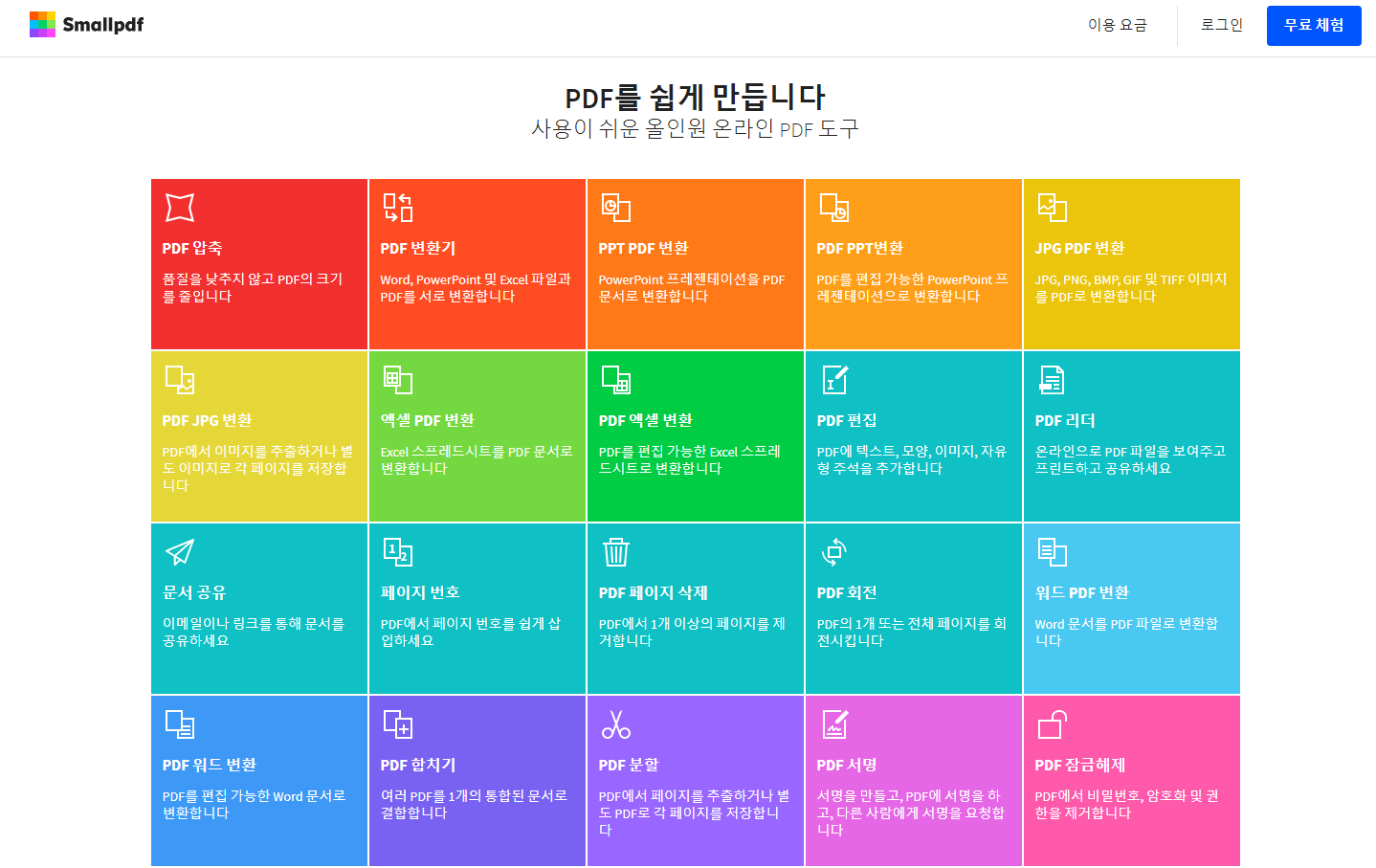This screenshot has width=1376, height=868.
Task: Click the PDF 변환기 converter icon
Action: point(397,208)
